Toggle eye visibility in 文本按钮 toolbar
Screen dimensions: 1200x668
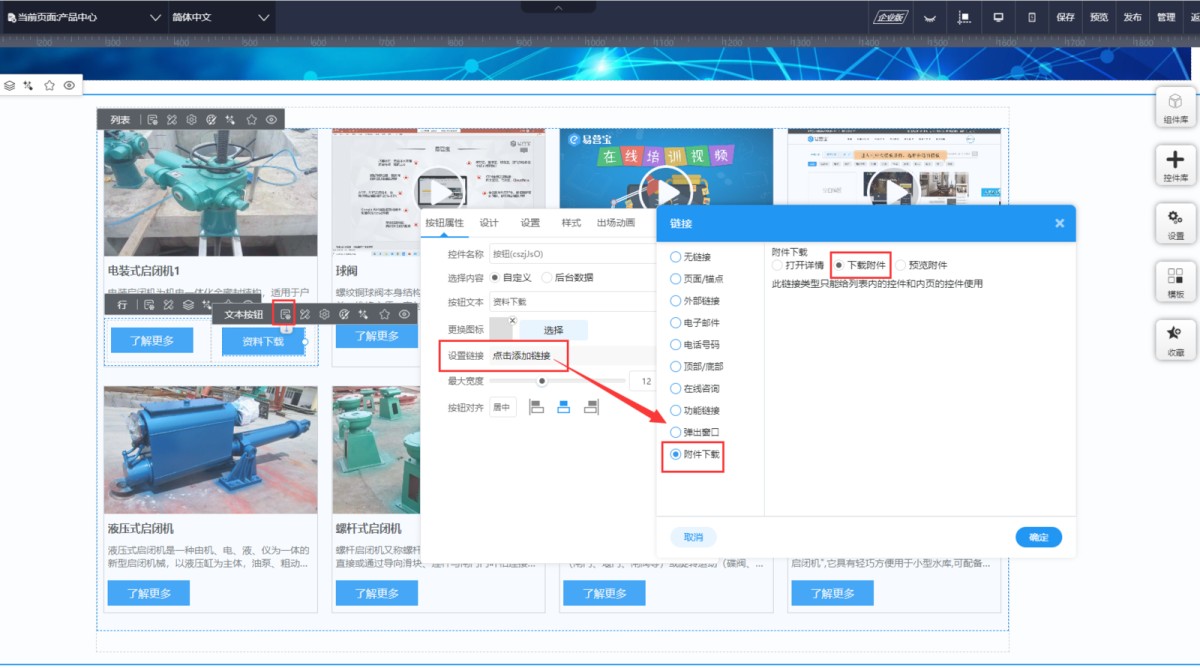[x=404, y=314]
